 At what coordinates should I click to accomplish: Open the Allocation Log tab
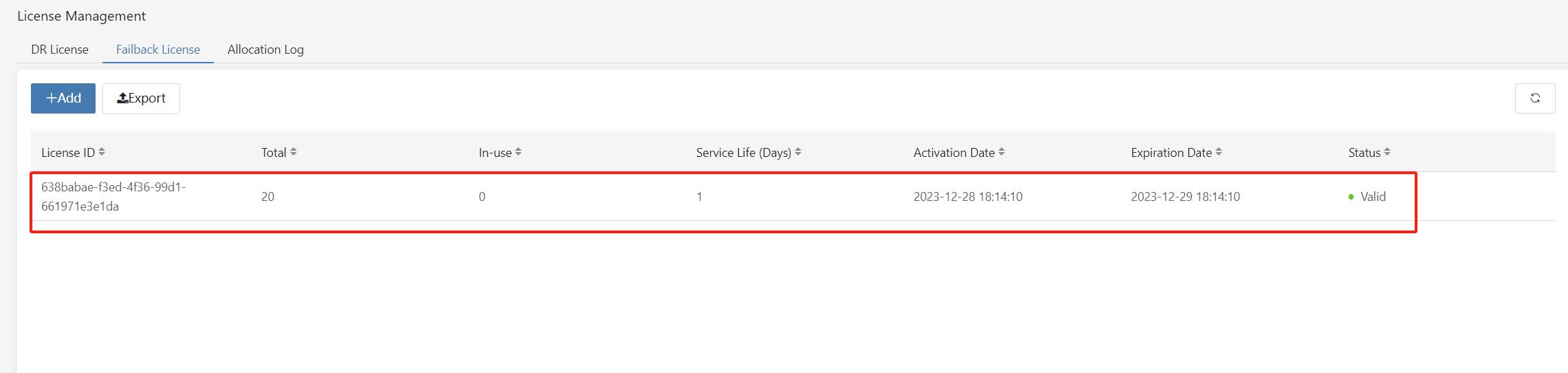click(265, 50)
